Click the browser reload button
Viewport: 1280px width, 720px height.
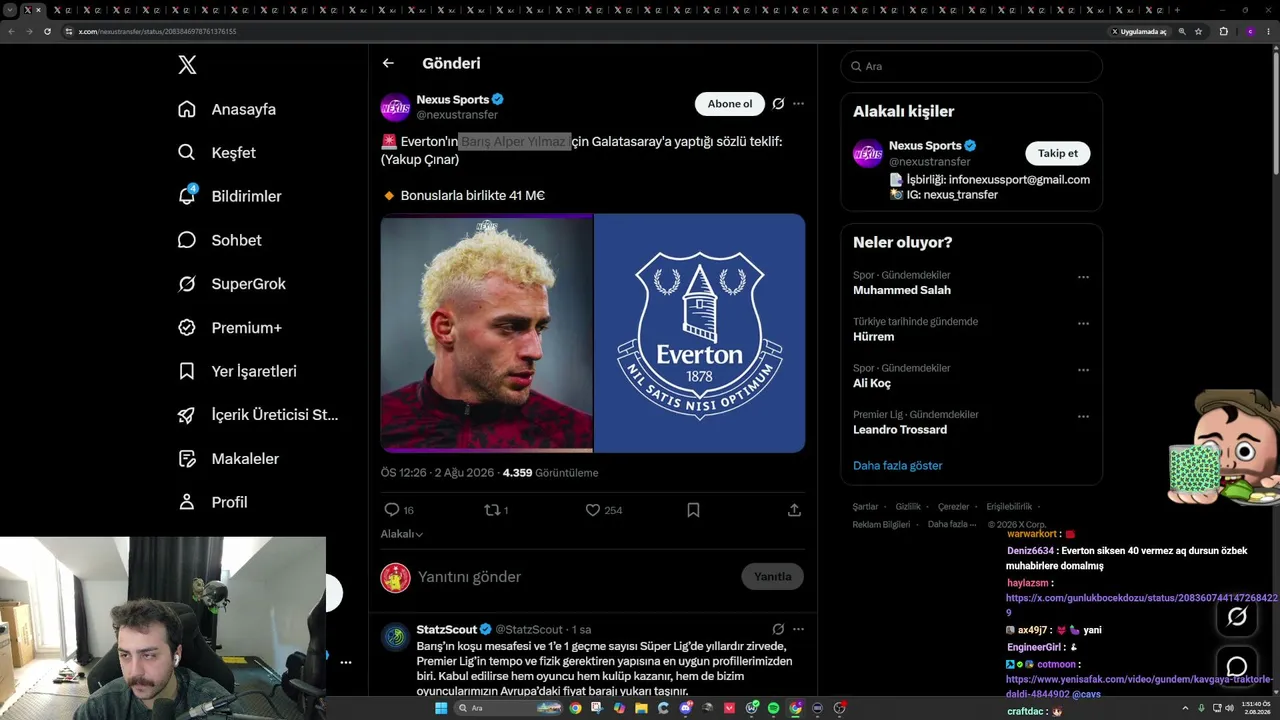[47, 31]
